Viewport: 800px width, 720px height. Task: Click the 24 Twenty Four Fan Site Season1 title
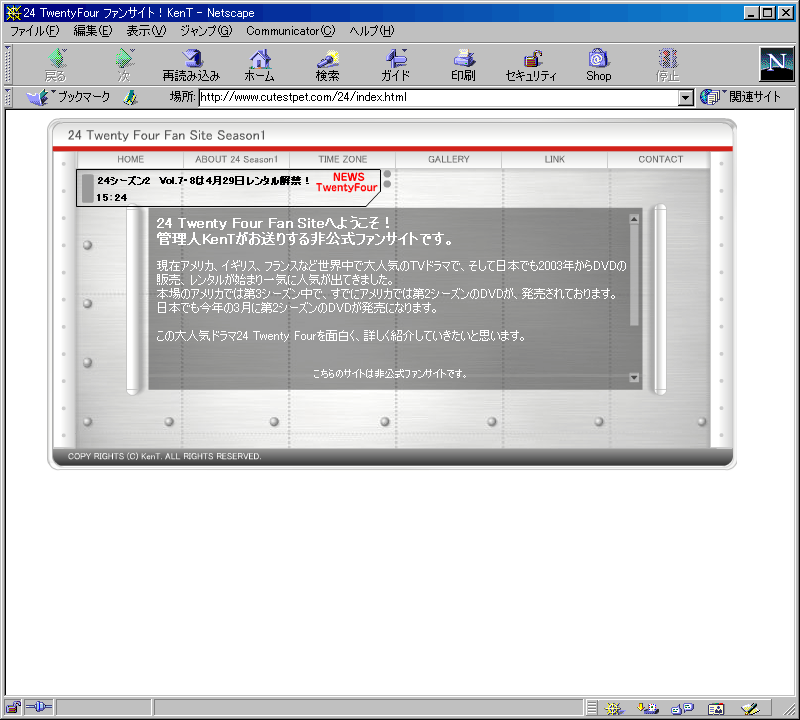(166, 135)
